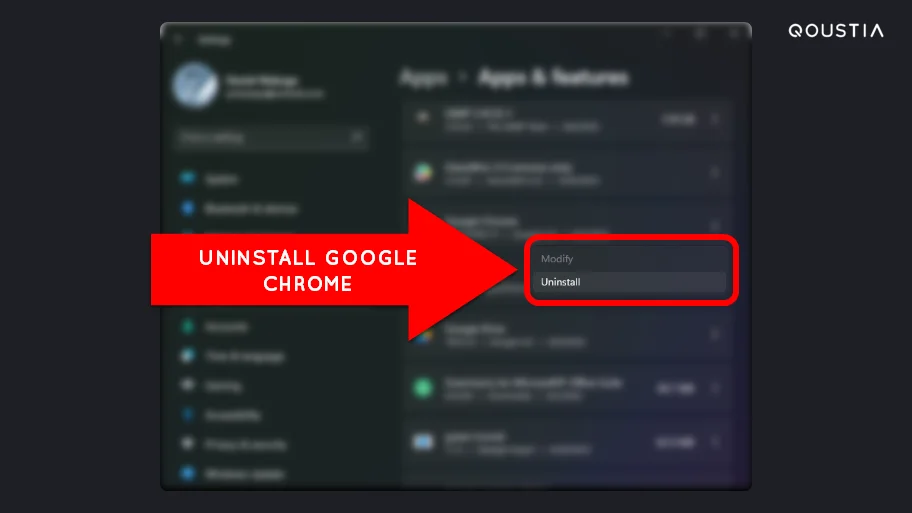Open Privacy & security icon in sidebar
Screen dimensions: 912x513
point(187,444)
